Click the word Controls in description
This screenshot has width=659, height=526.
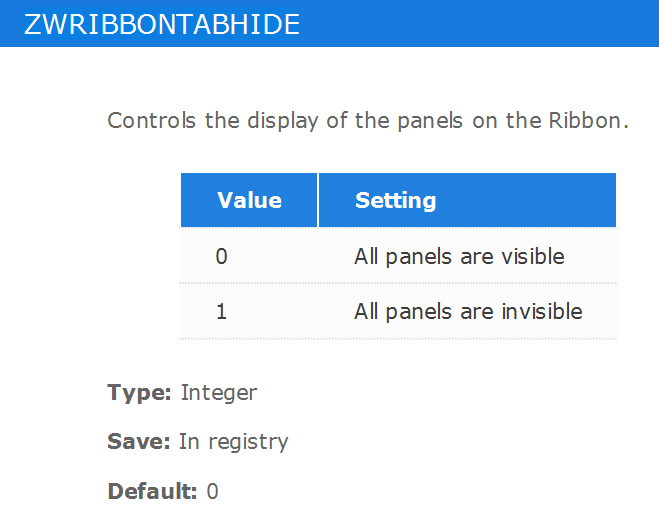pos(152,120)
